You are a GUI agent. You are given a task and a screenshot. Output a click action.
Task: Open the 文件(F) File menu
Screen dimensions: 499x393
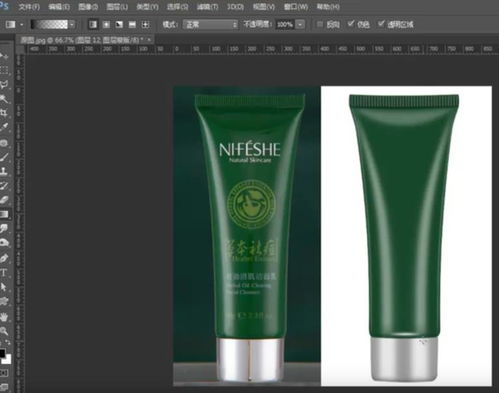click(x=29, y=7)
